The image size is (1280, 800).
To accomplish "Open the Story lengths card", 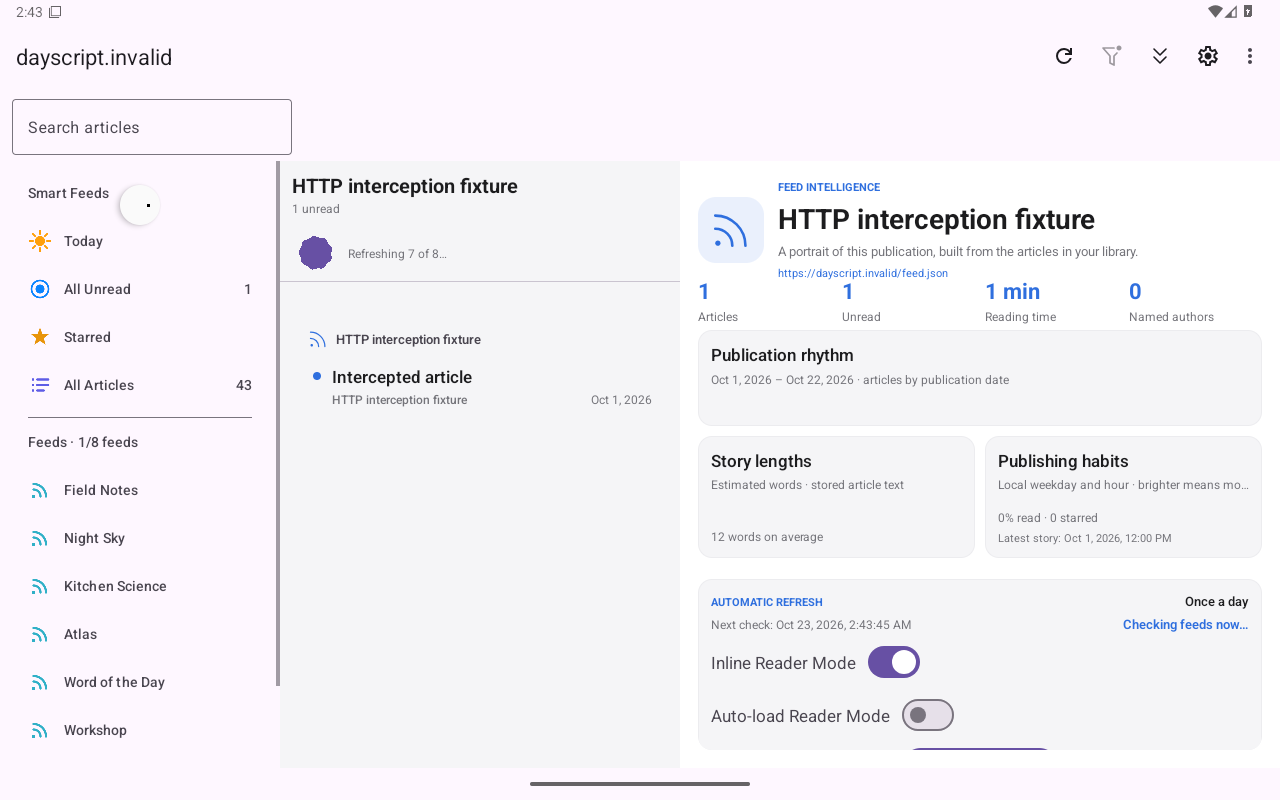I will [x=836, y=497].
